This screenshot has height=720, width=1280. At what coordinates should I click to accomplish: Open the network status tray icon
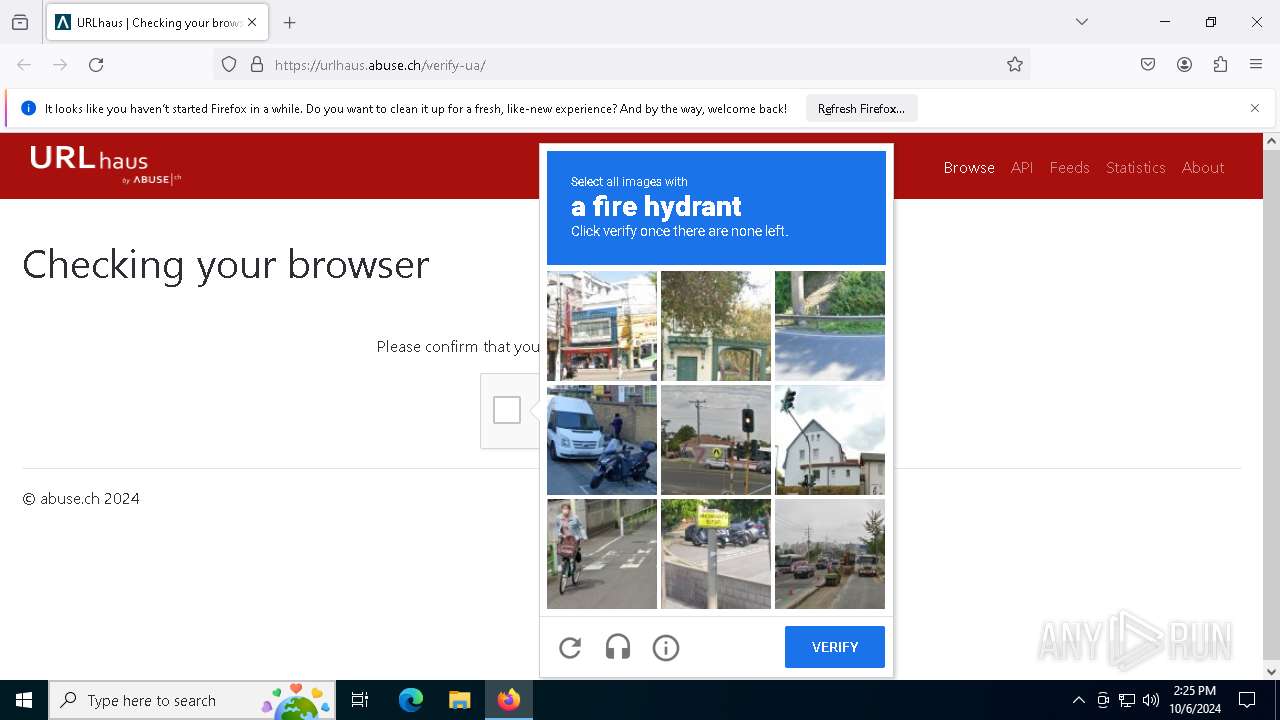click(x=1127, y=700)
